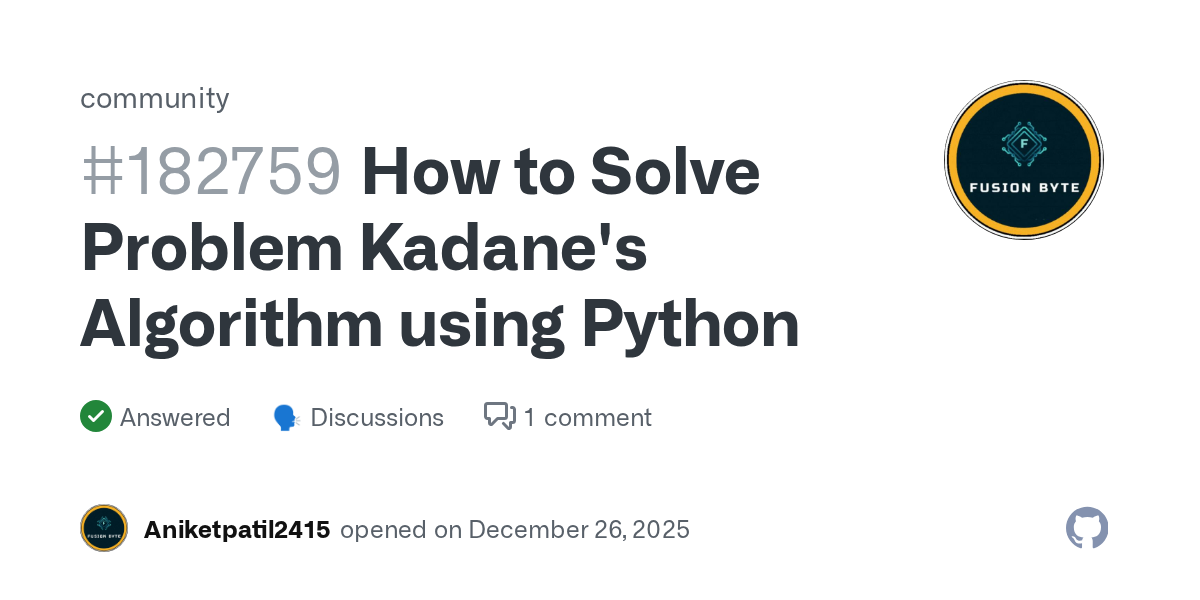Click the opened on December 26, 2025 date
Screen dimensions: 1200x600
[x=515, y=530]
